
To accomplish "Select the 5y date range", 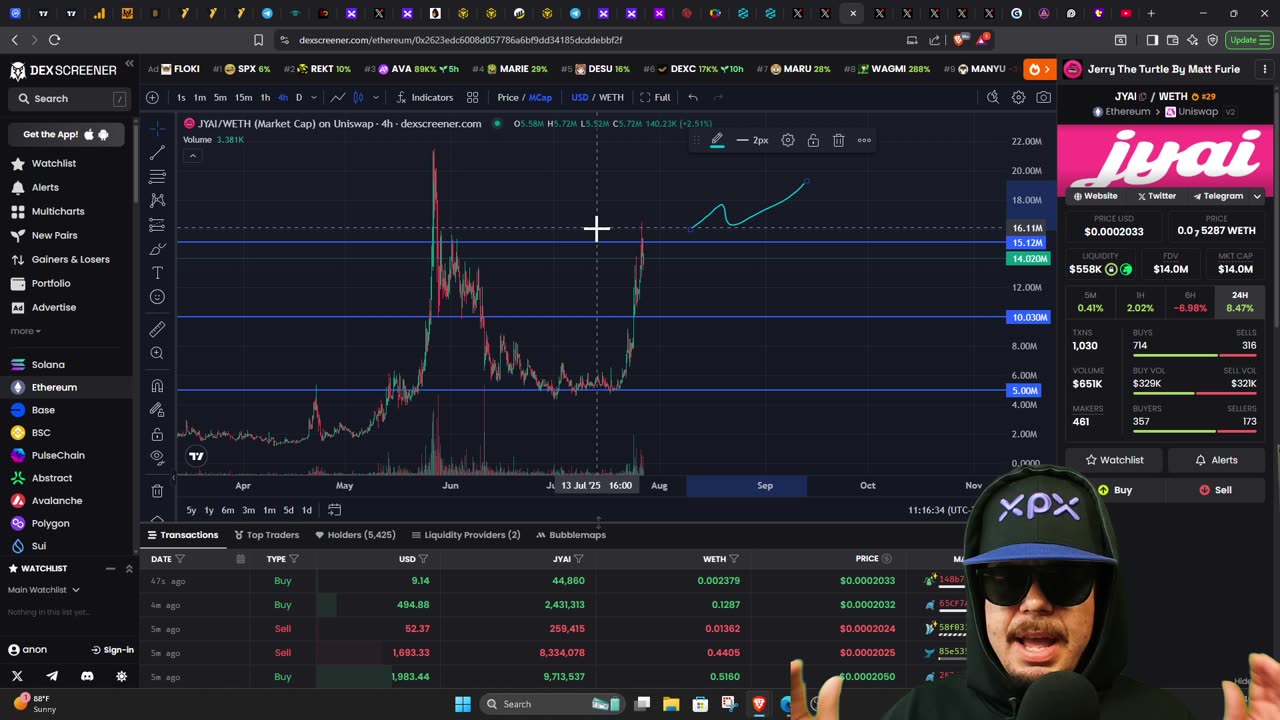I will [191, 510].
